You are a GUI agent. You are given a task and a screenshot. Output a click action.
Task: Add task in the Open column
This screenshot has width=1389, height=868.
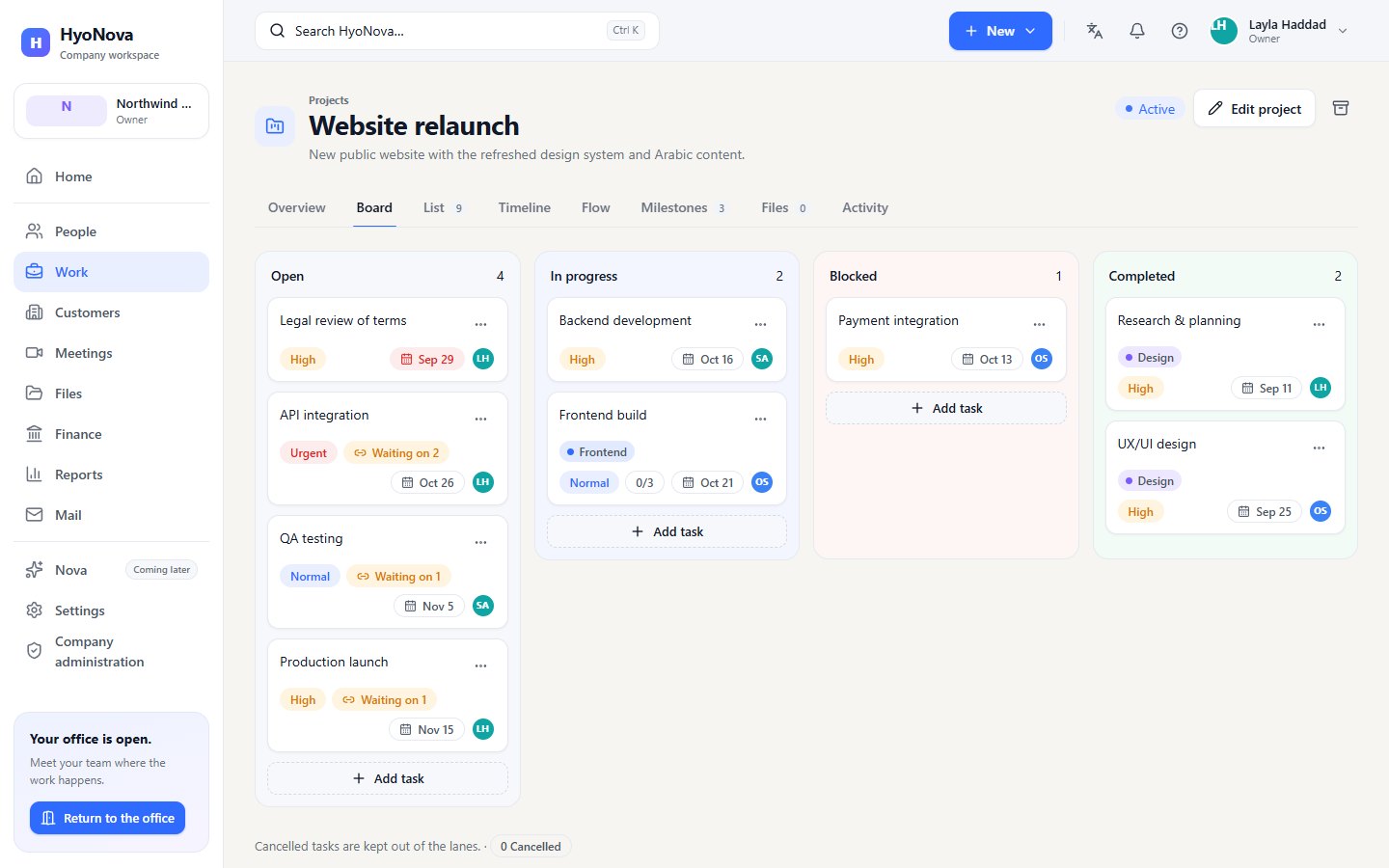click(388, 778)
